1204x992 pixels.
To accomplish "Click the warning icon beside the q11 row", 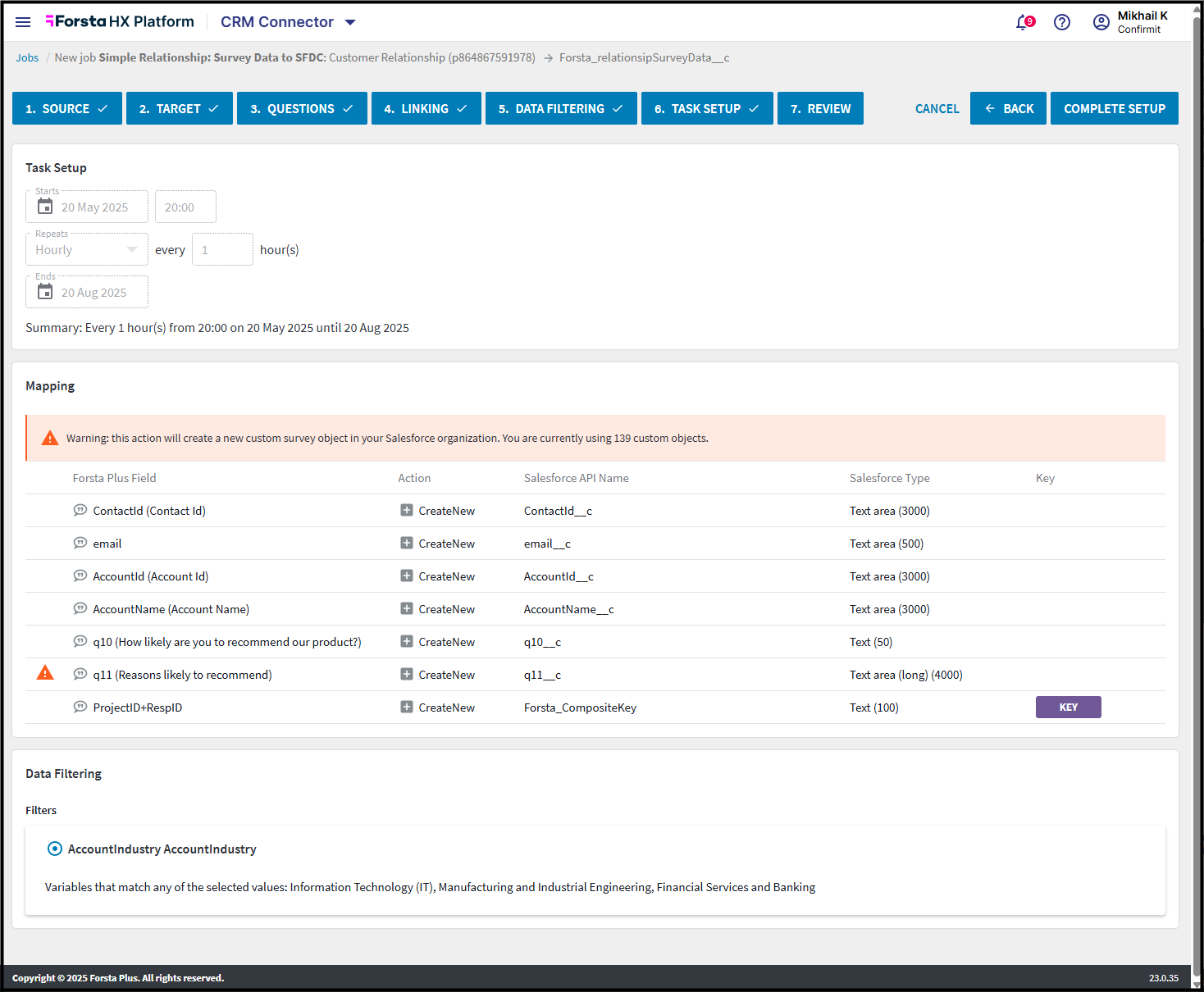I will (x=45, y=673).
